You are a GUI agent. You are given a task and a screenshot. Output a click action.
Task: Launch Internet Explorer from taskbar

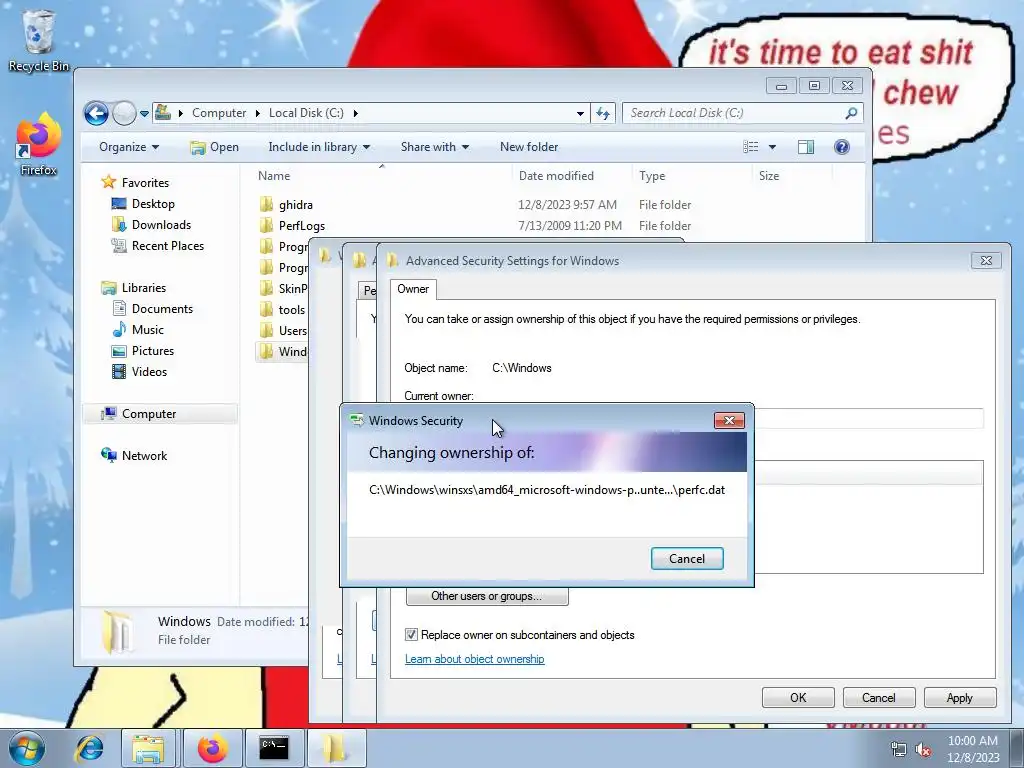(89, 748)
